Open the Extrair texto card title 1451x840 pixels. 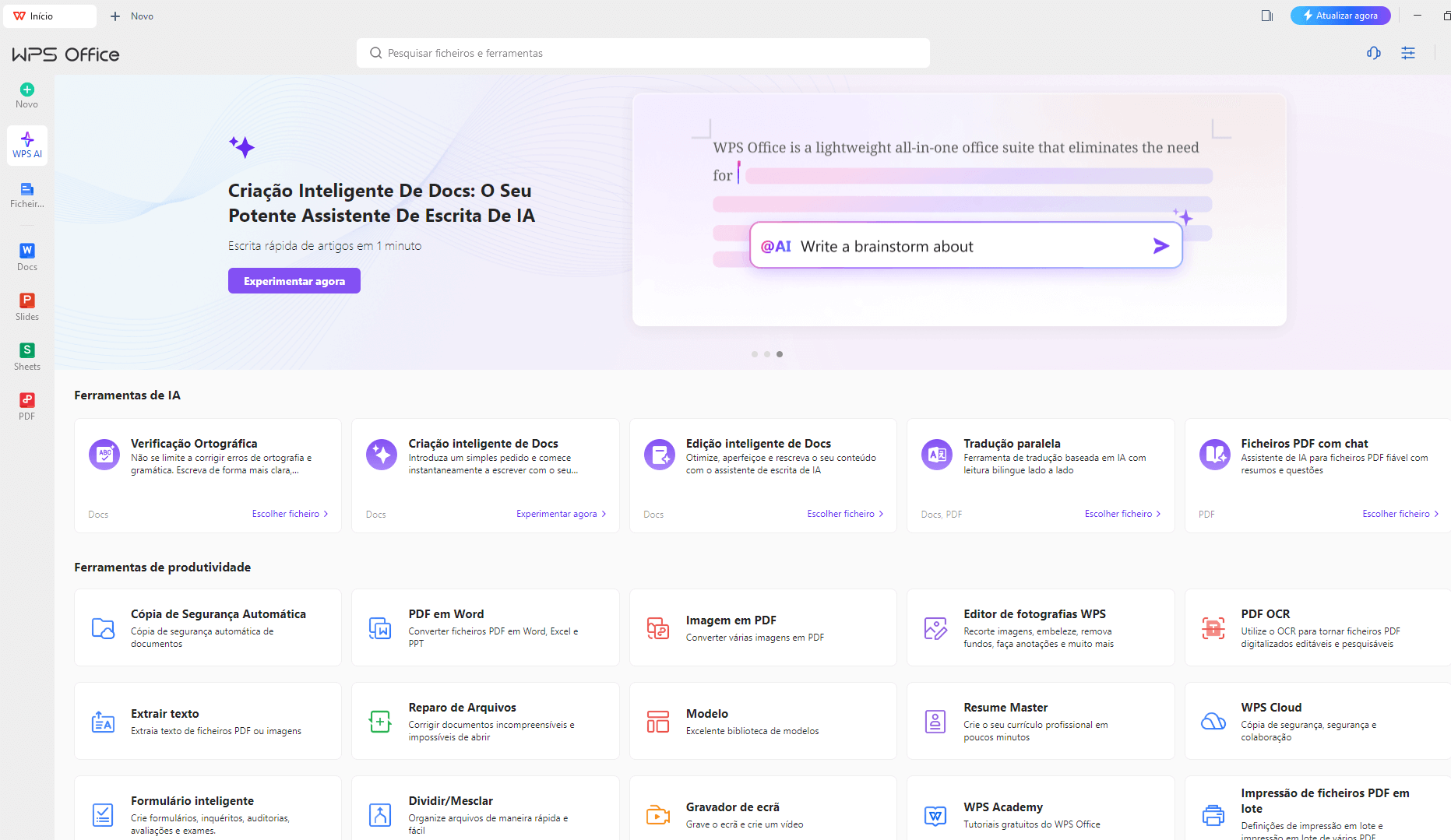tap(165, 714)
